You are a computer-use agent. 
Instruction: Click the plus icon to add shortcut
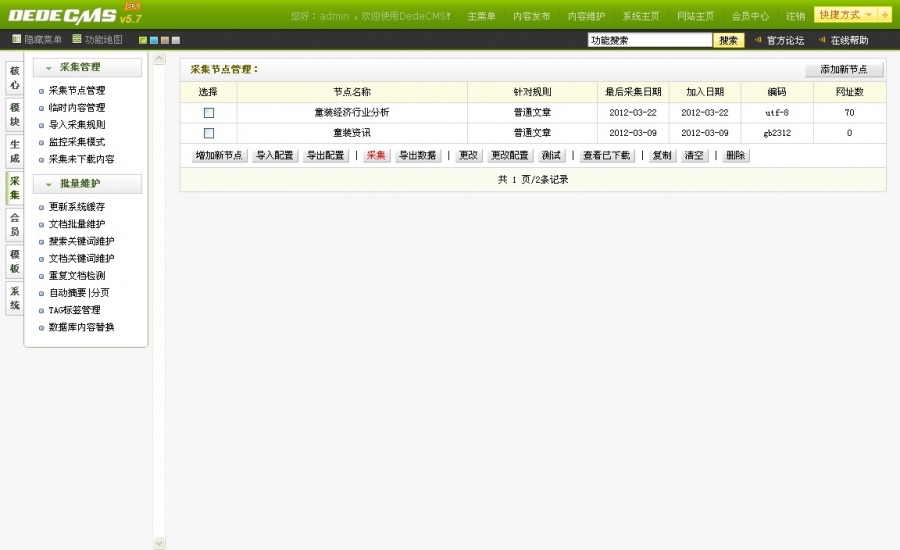coord(885,15)
